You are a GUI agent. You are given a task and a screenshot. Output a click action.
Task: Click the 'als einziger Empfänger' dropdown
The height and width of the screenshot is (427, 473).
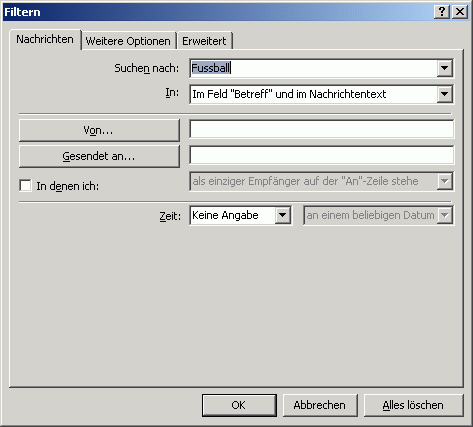pyautogui.click(x=321, y=181)
